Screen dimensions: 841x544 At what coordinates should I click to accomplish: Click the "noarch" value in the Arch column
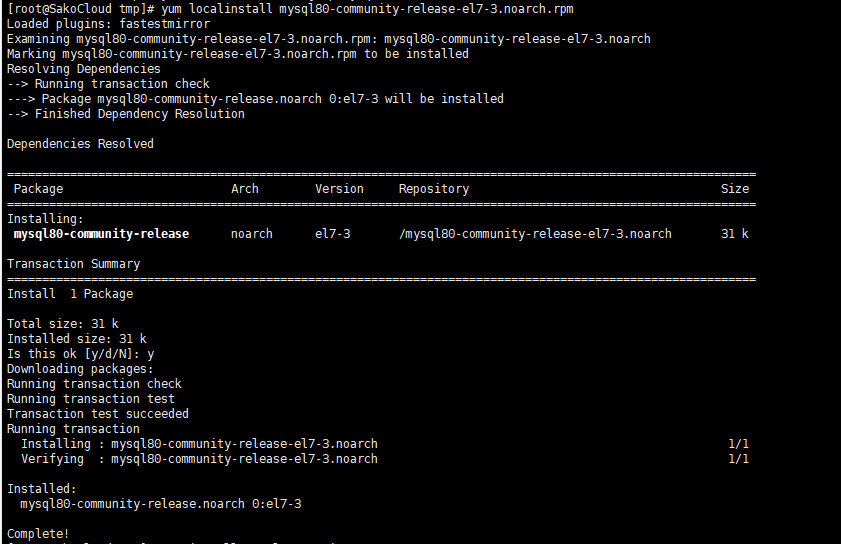pyautogui.click(x=252, y=234)
